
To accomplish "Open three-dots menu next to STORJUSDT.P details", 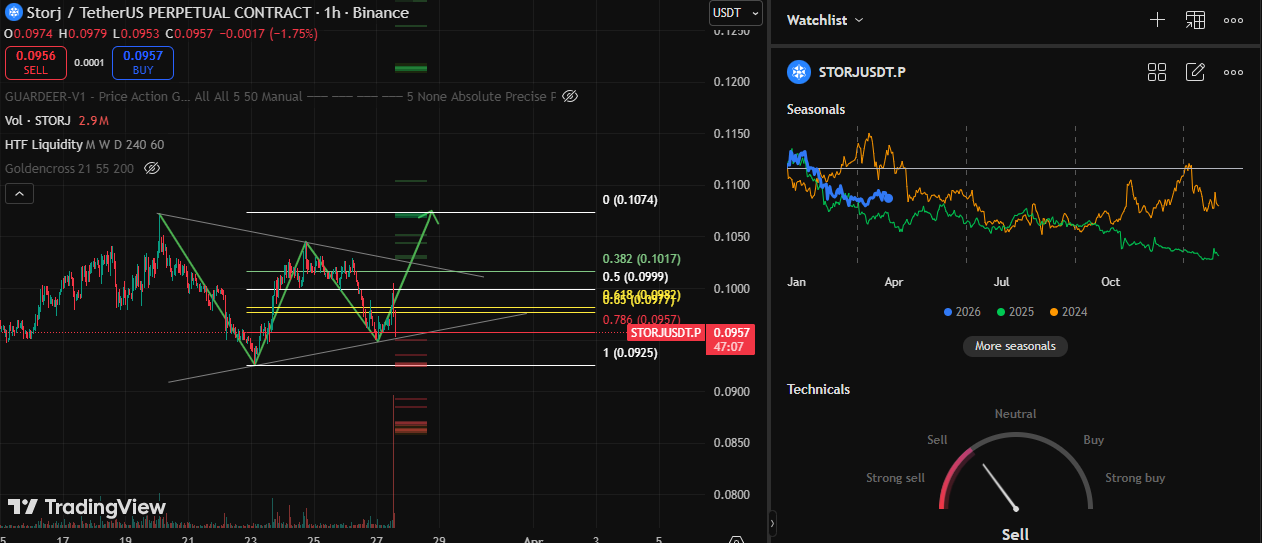I will tap(1233, 72).
